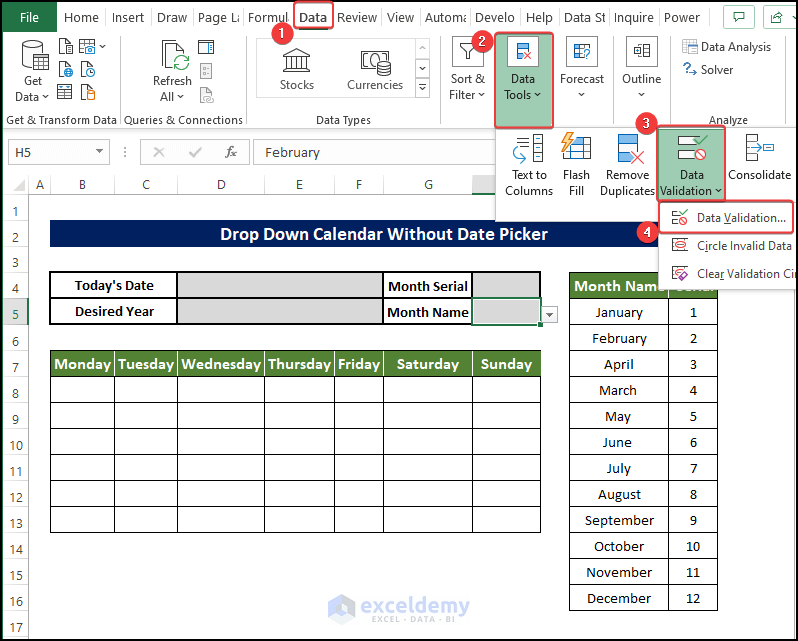
Task: Click the Enter checkmark formula bar icon
Action: (x=195, y=152)
